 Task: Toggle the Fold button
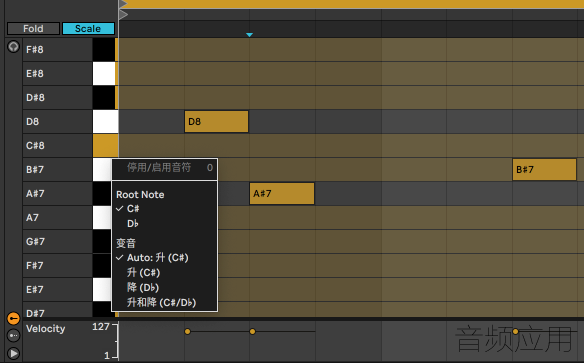33,29
